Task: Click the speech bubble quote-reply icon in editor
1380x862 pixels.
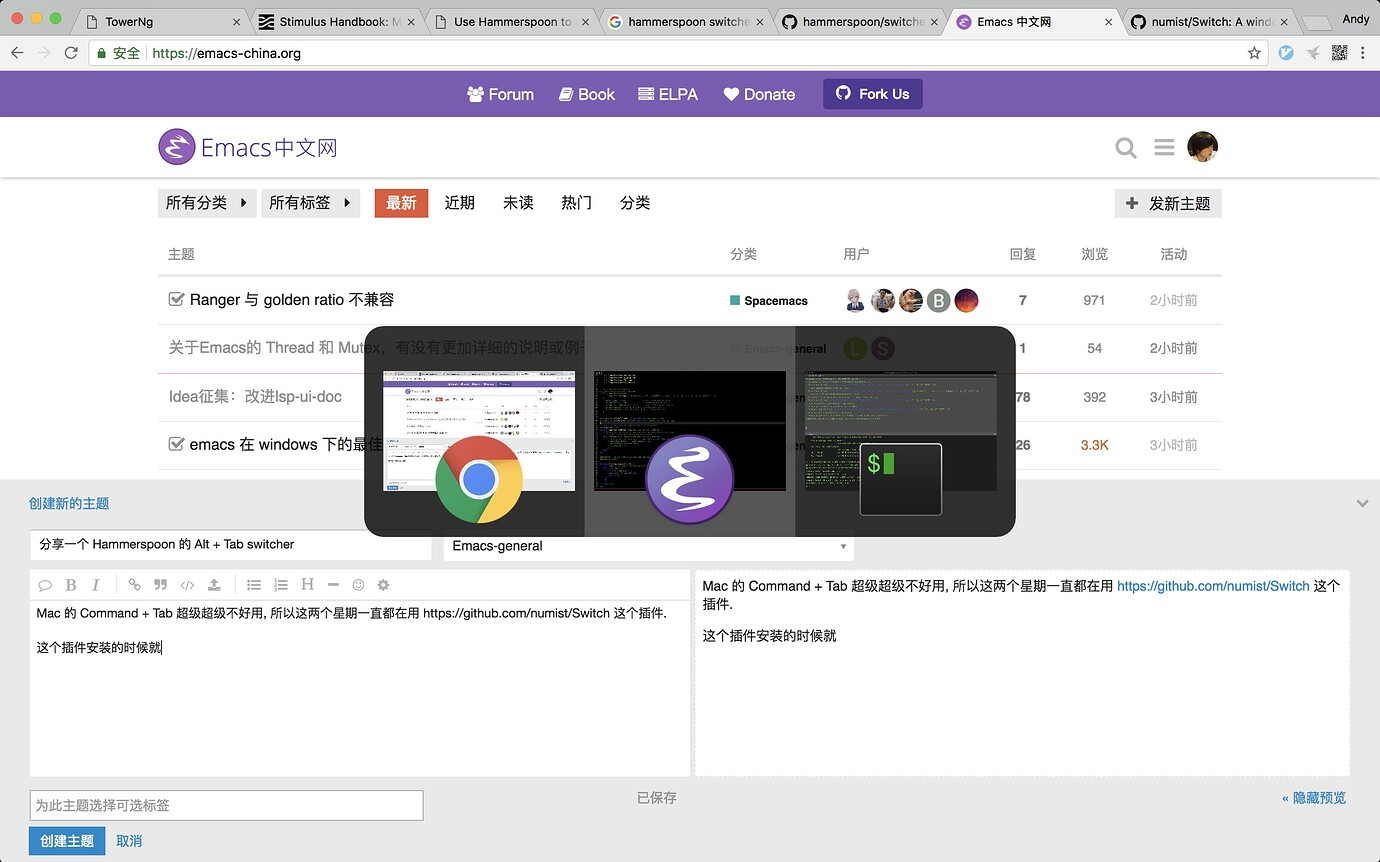Action: click(x=45, y=585)
